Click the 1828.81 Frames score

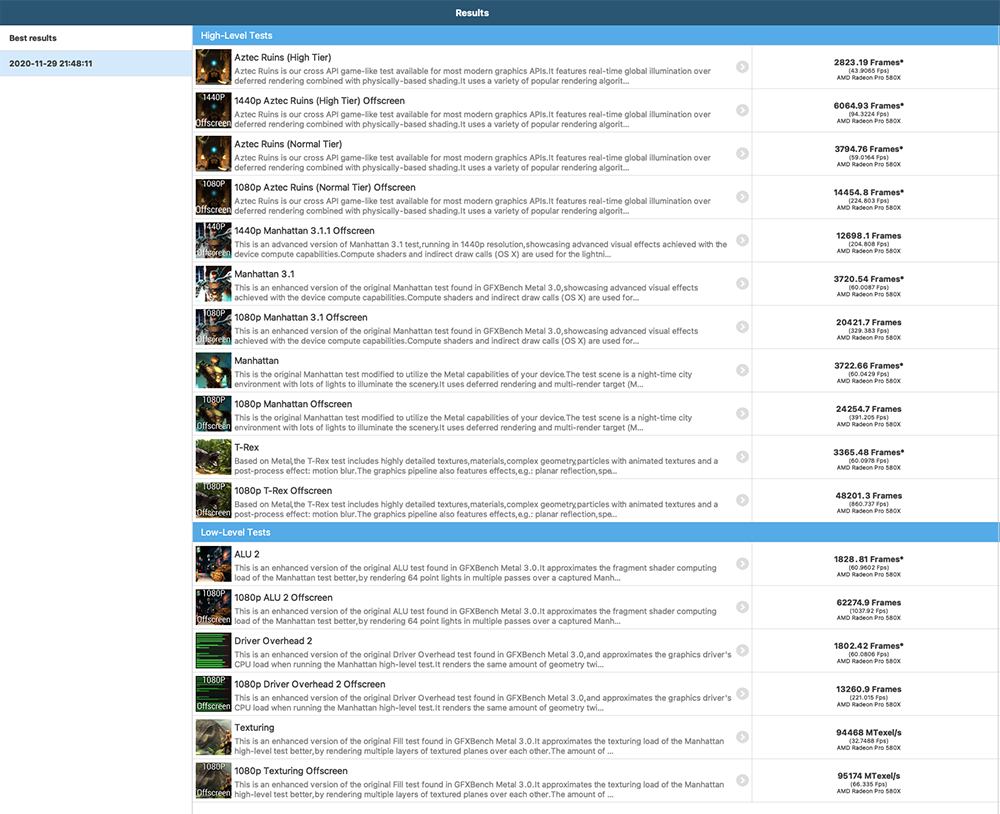tap(869, 559)
